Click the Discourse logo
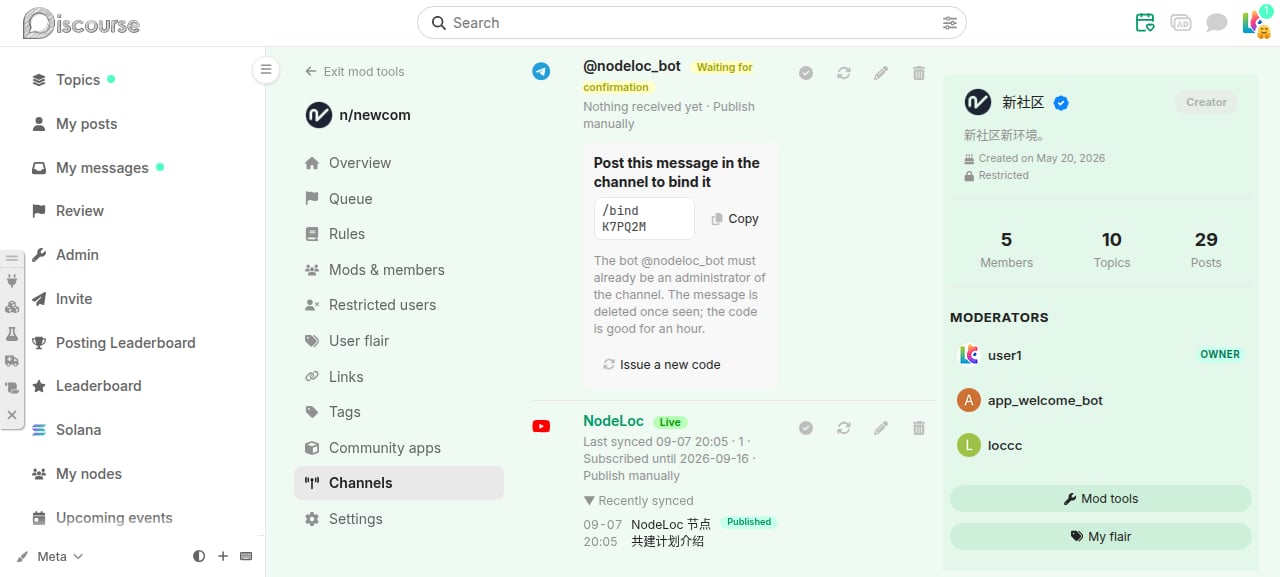 pyautogui.click(x=82, y=23)
